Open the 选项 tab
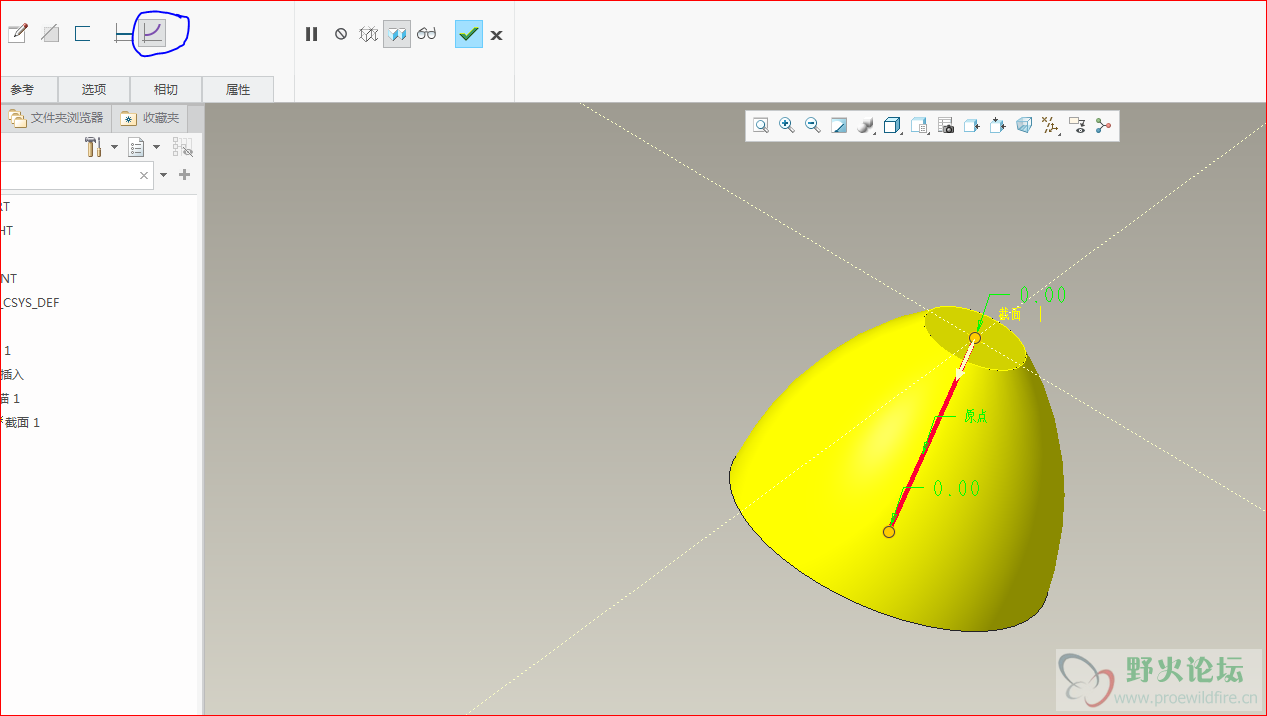 tap(94, 89)
